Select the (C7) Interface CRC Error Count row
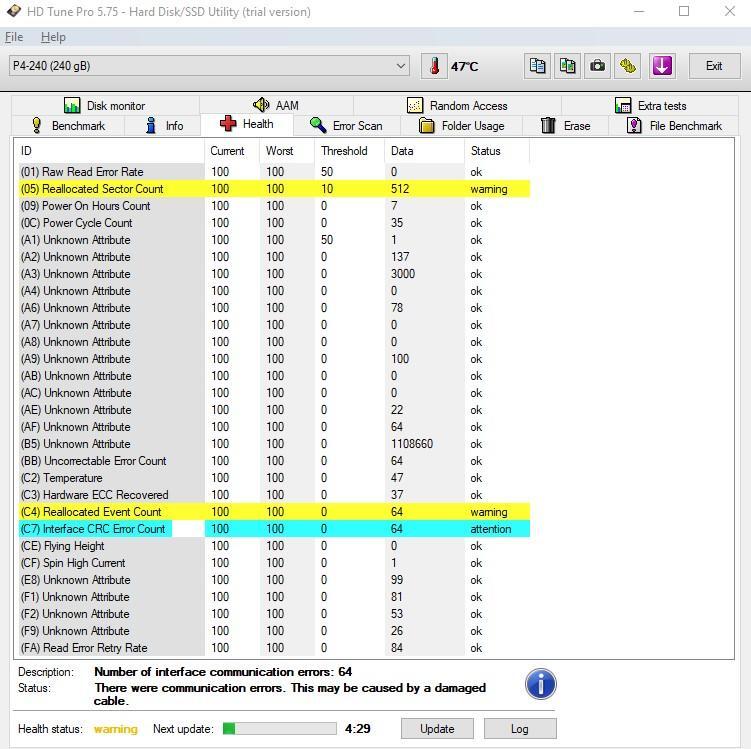This screenshot has width=751, height=749. (x=274, y=529)
